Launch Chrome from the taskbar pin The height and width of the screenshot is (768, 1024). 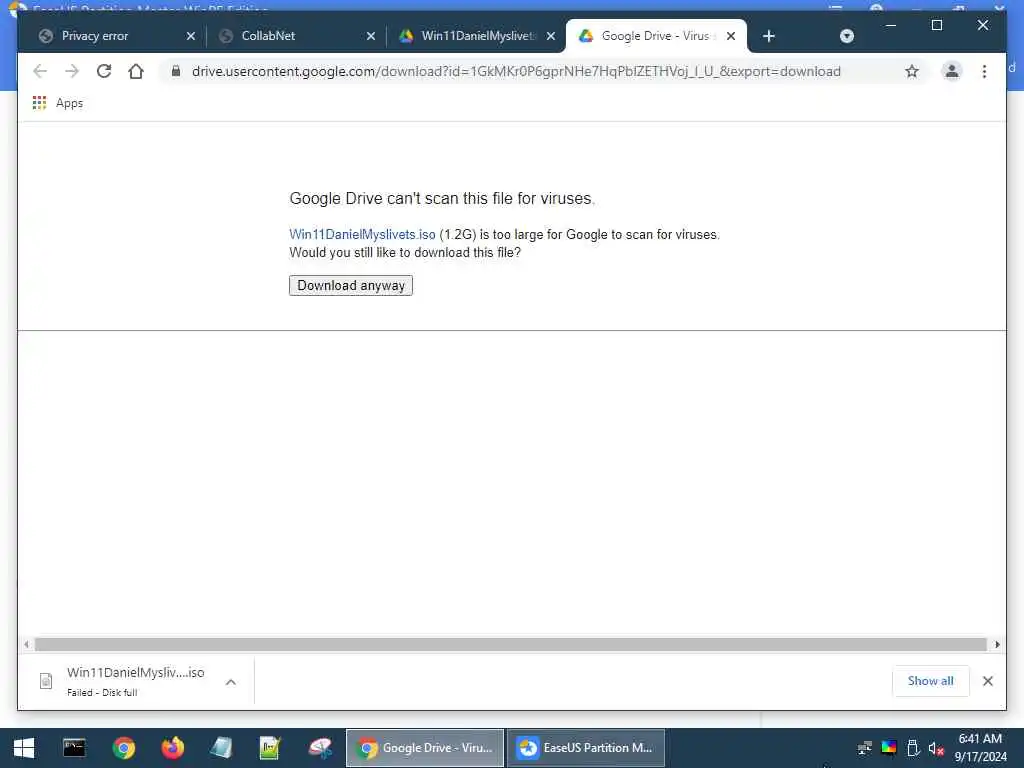[123, 748]
